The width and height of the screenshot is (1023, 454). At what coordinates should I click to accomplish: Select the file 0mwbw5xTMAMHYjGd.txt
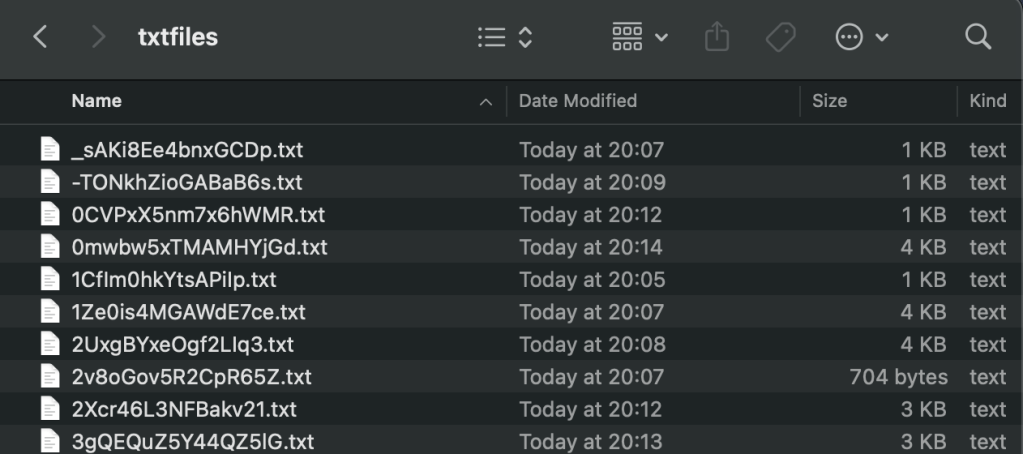(x=199, y=247)
